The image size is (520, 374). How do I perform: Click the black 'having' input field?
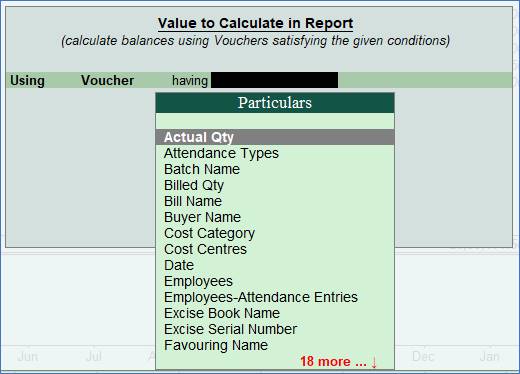point(275,80)
